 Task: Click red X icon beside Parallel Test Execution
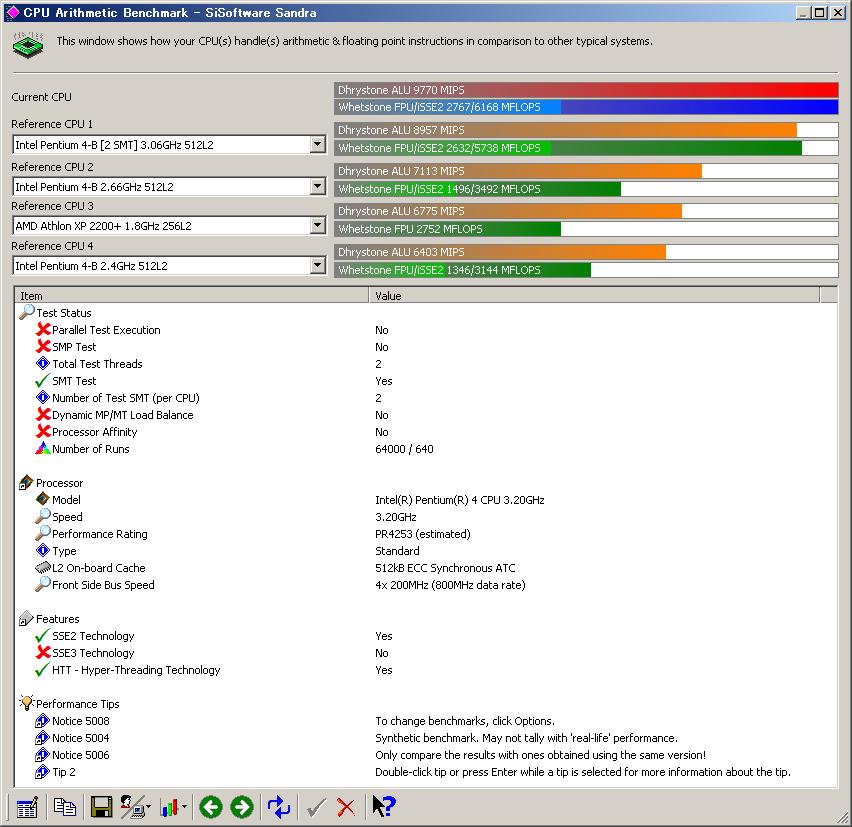(x=43, y=329)
